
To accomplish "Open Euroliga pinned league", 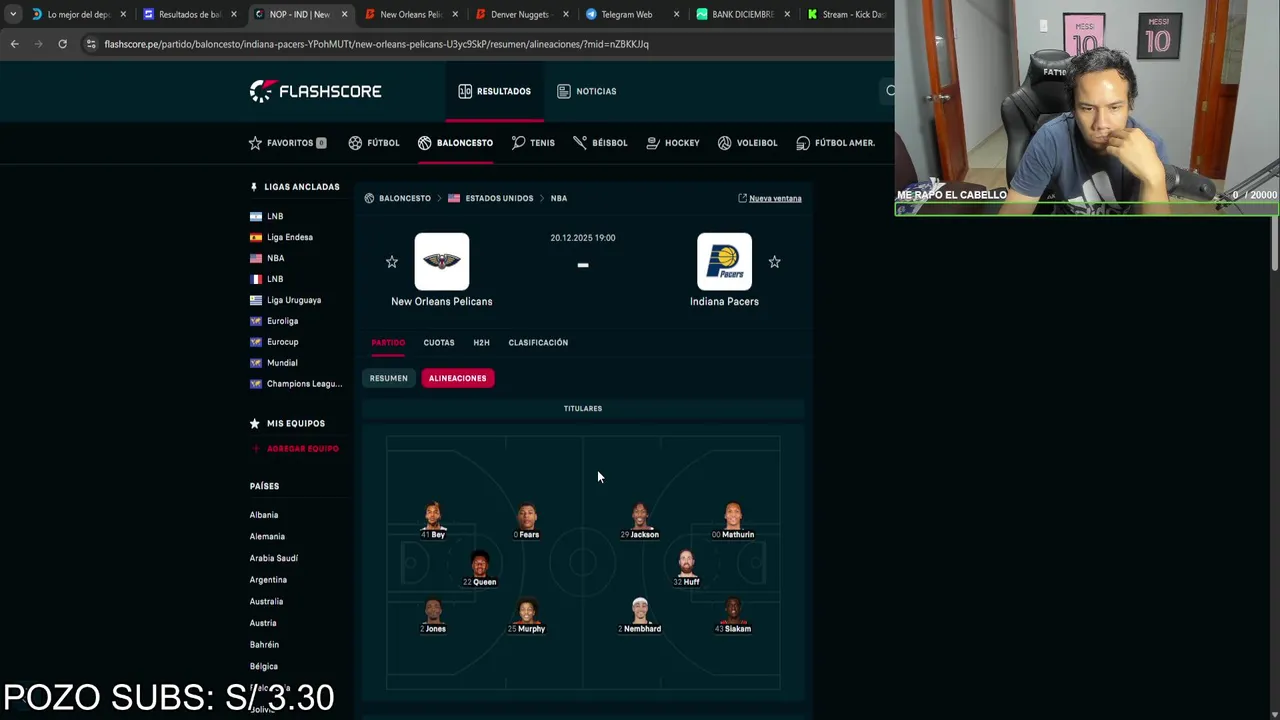I will [x=274, y=321].
